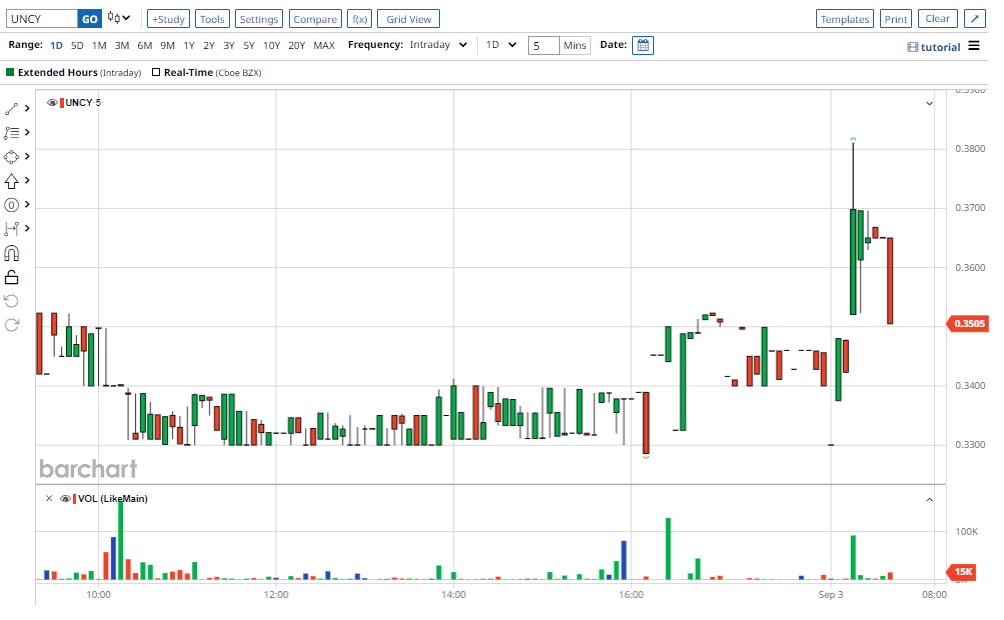Select the circled zero tool icon
Screen dimensions: 1004x620
pos(12,205)
